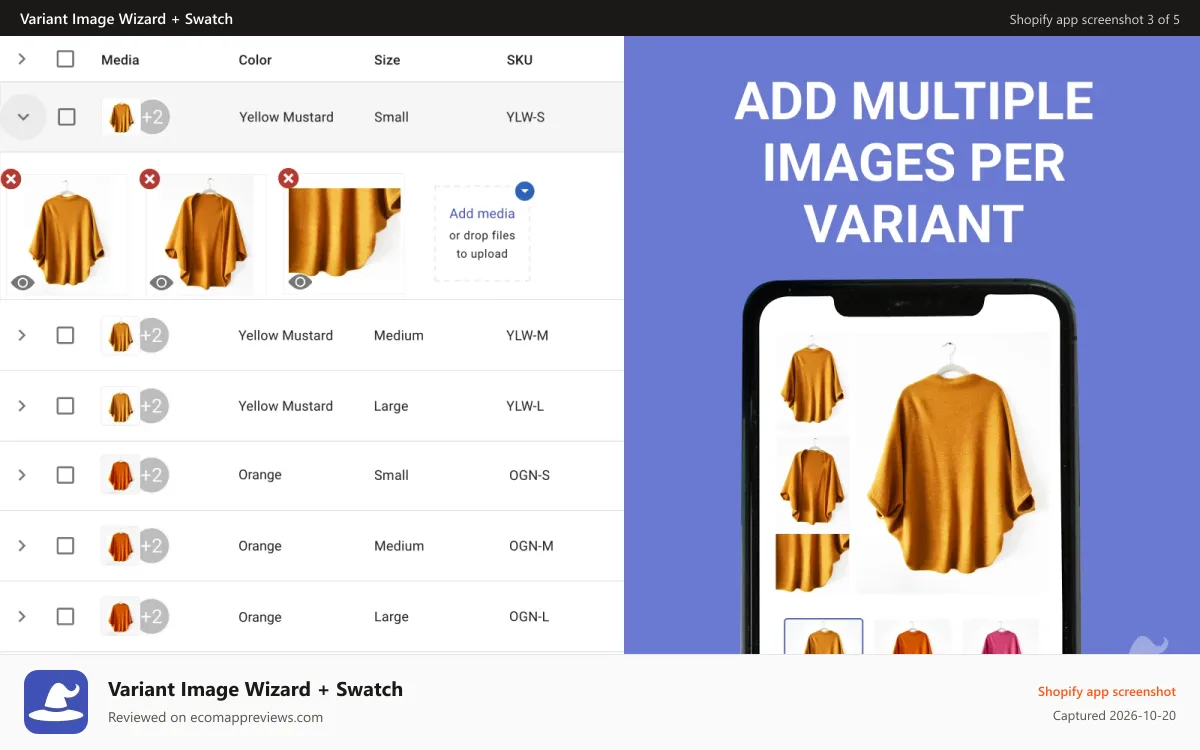Click the +2 badge in YLW-S row

coord(153,117)
